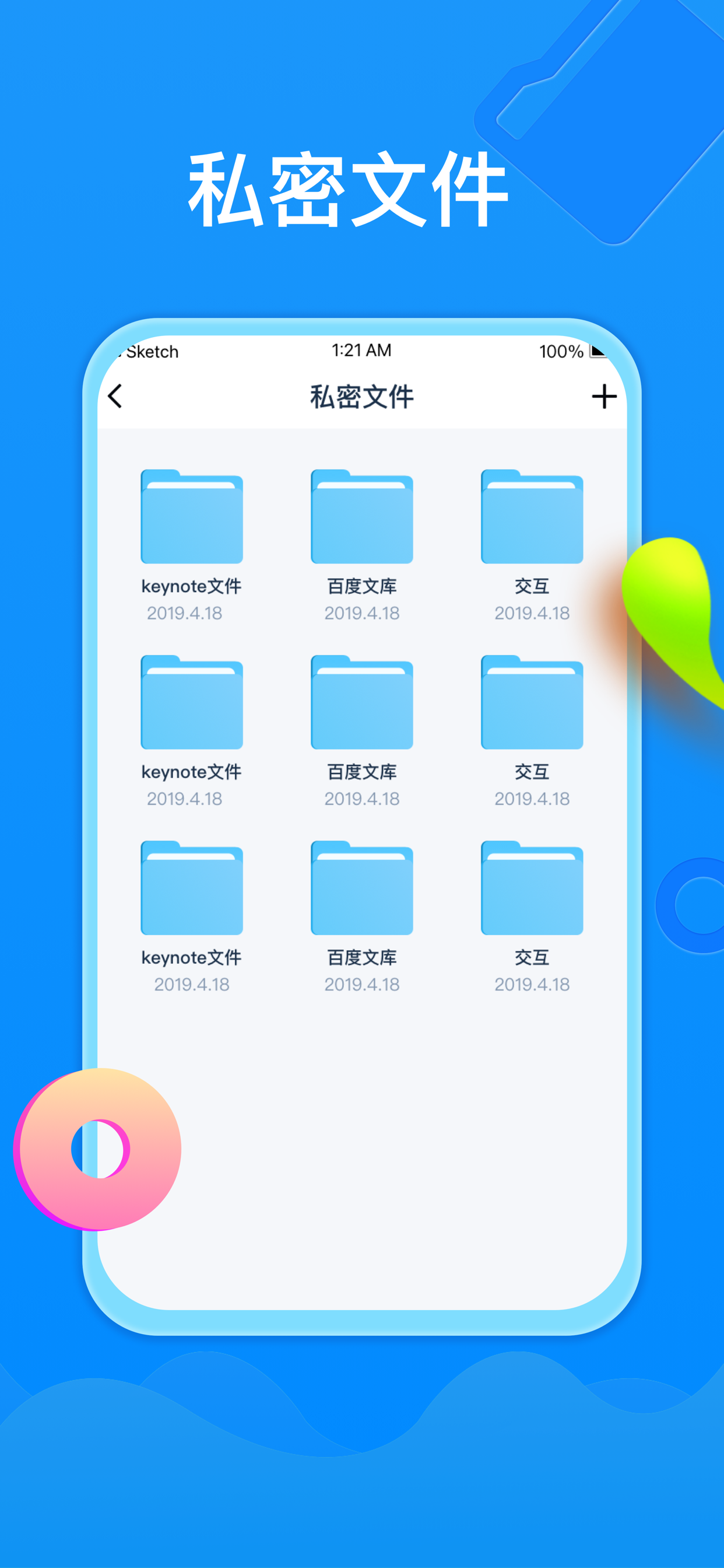Click the Sketch carrier label
The width and height of the screenshot is (724, 1568).
click(x=152, y=352)
